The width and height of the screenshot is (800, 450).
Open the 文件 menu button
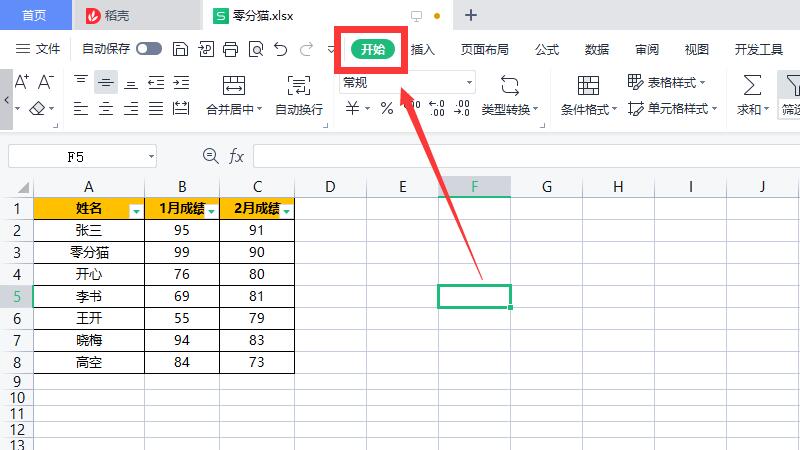[40, 49]
